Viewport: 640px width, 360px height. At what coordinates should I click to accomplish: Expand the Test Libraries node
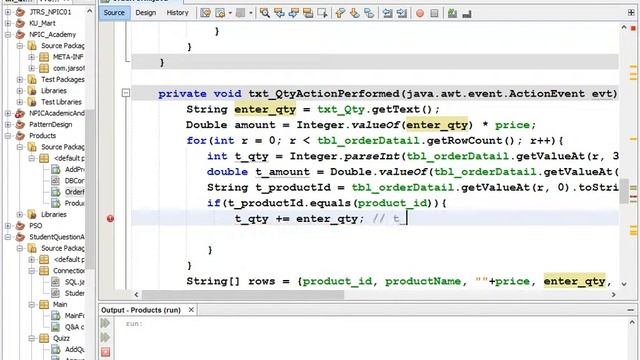pyautogui.click(x=20, y=102)
